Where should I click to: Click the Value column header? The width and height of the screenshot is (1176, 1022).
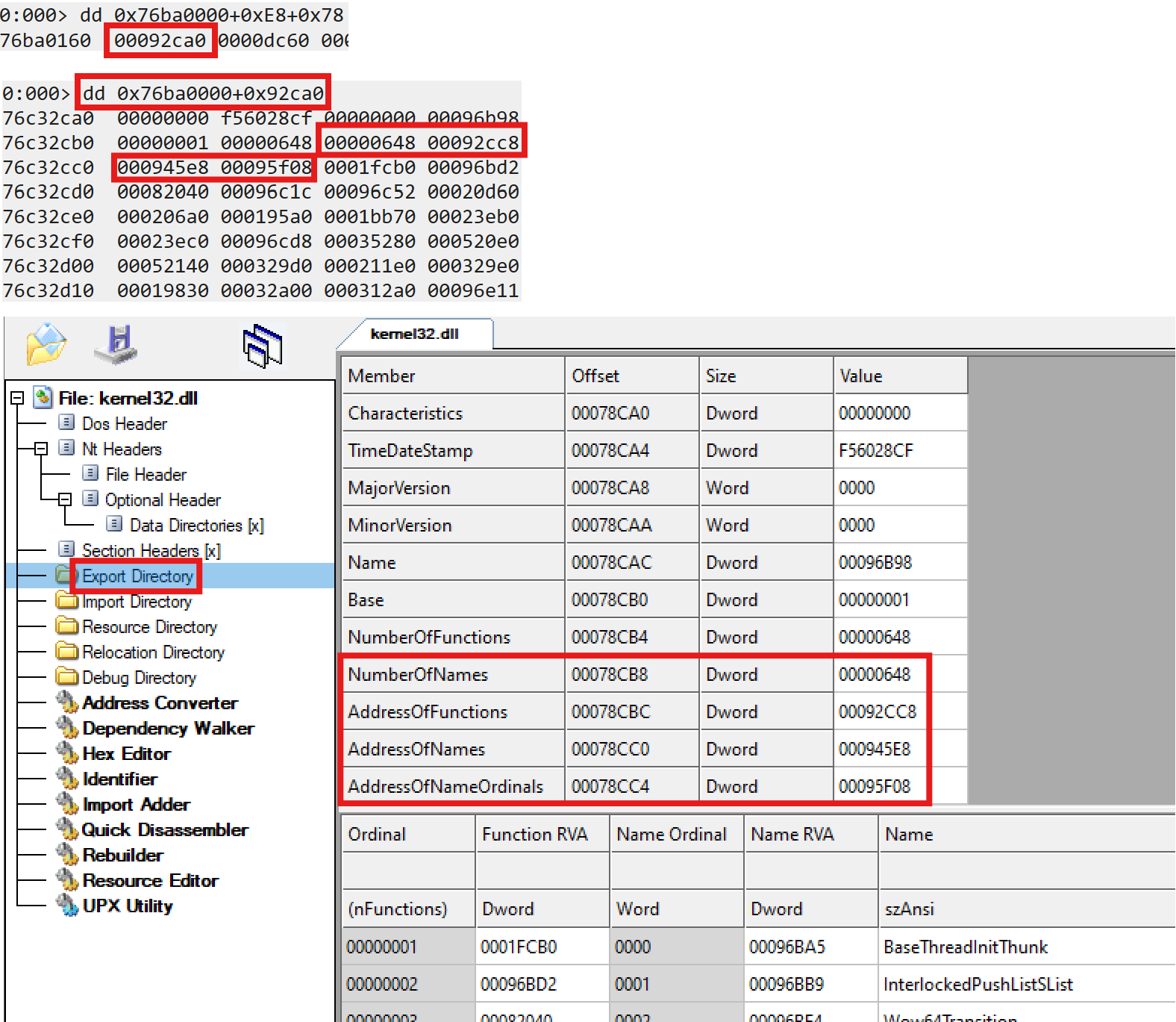(900, 376)
